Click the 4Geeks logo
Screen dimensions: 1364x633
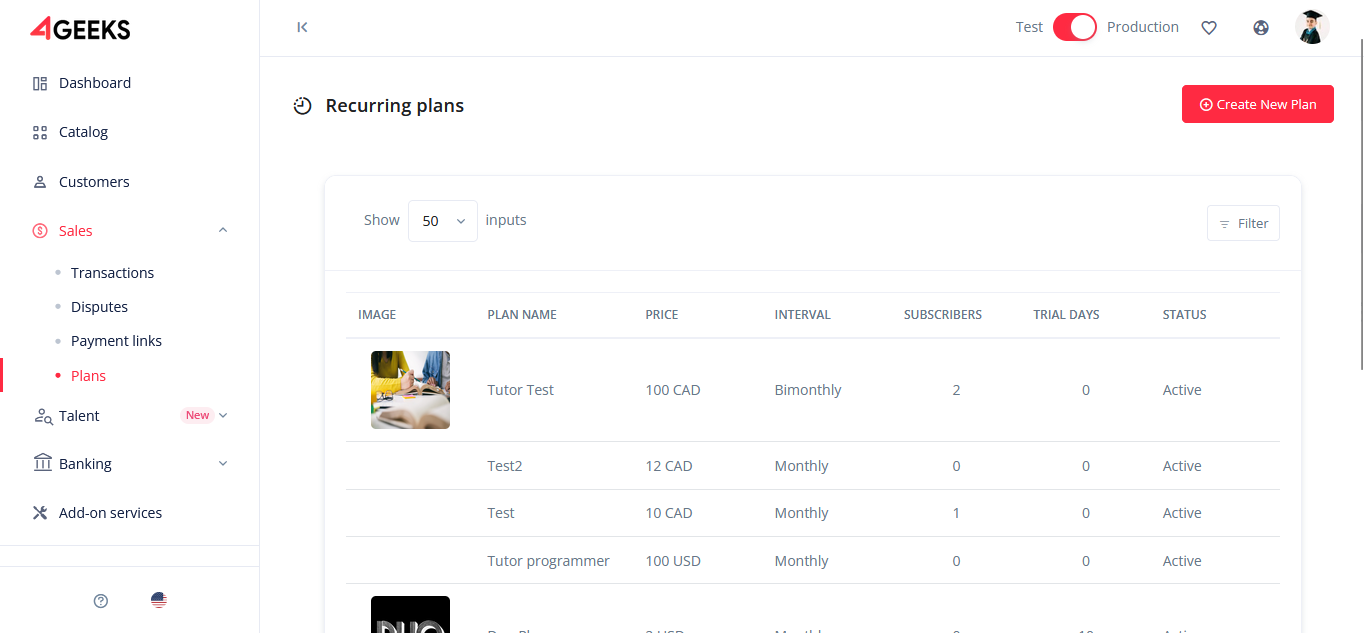pyautogui.click(x=81, y=29)
